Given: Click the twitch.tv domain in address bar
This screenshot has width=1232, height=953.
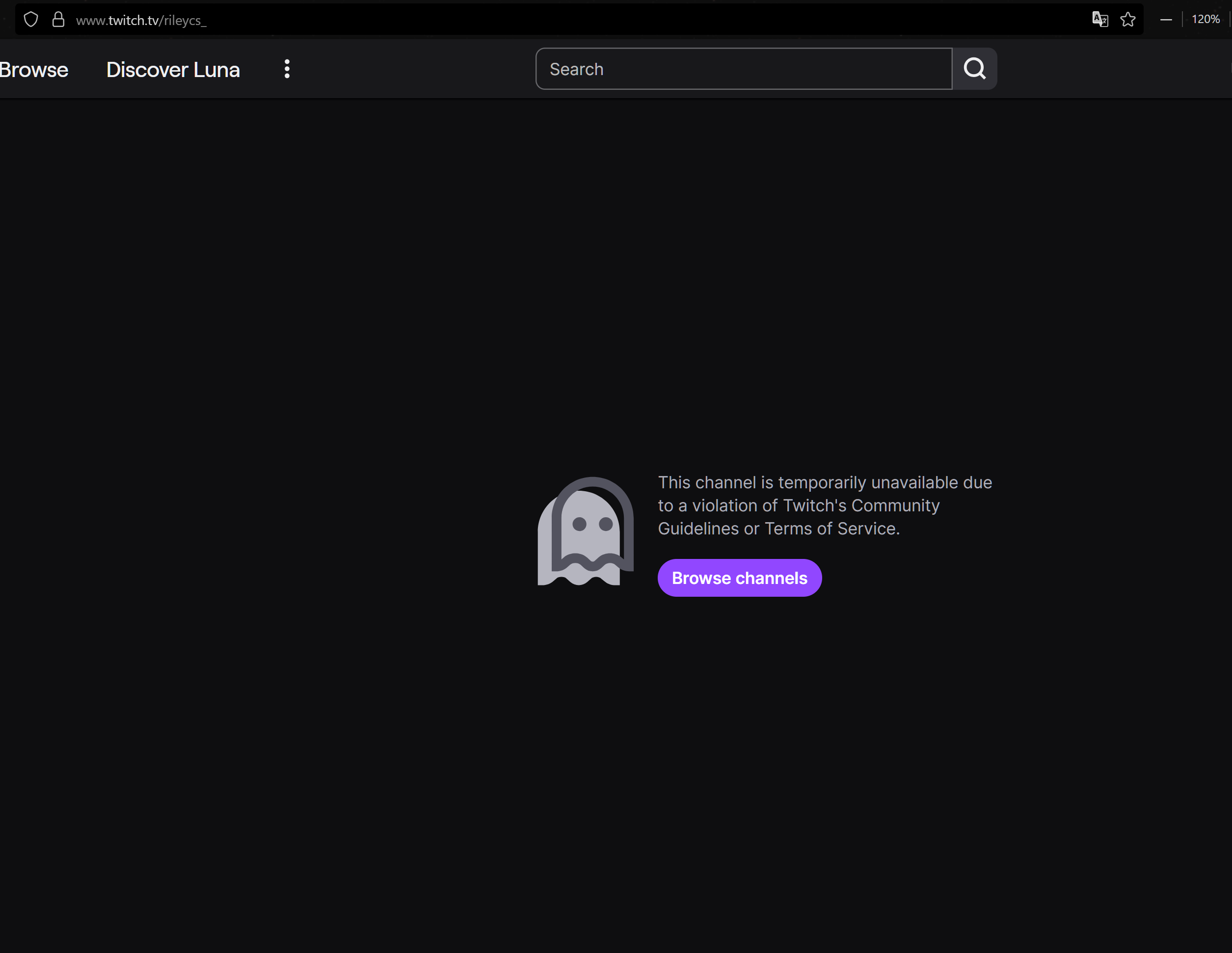Looking at the screenshot, I should (133, 21).
